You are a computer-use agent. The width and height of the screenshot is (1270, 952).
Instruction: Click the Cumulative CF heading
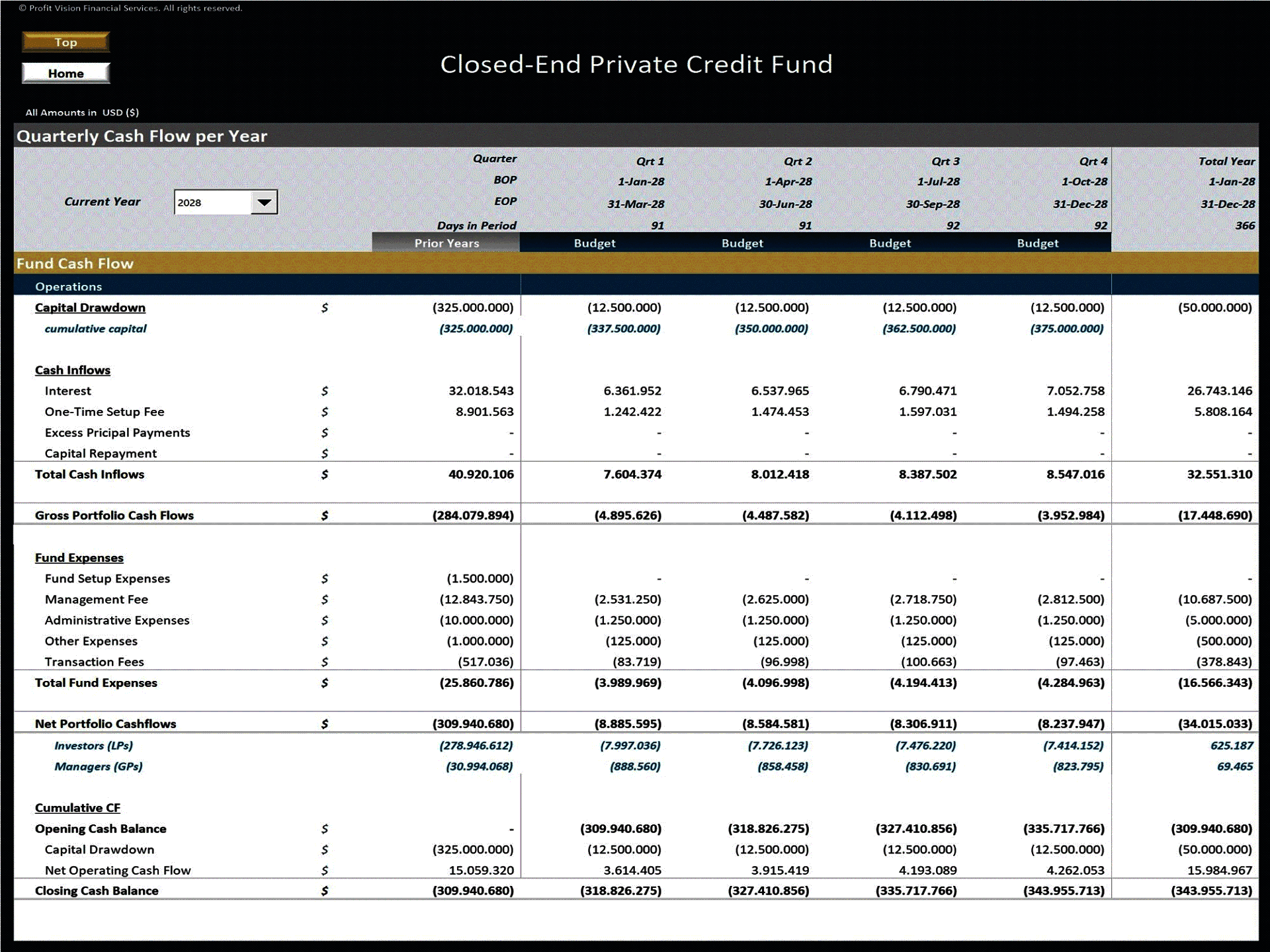[x=77, y=807]
